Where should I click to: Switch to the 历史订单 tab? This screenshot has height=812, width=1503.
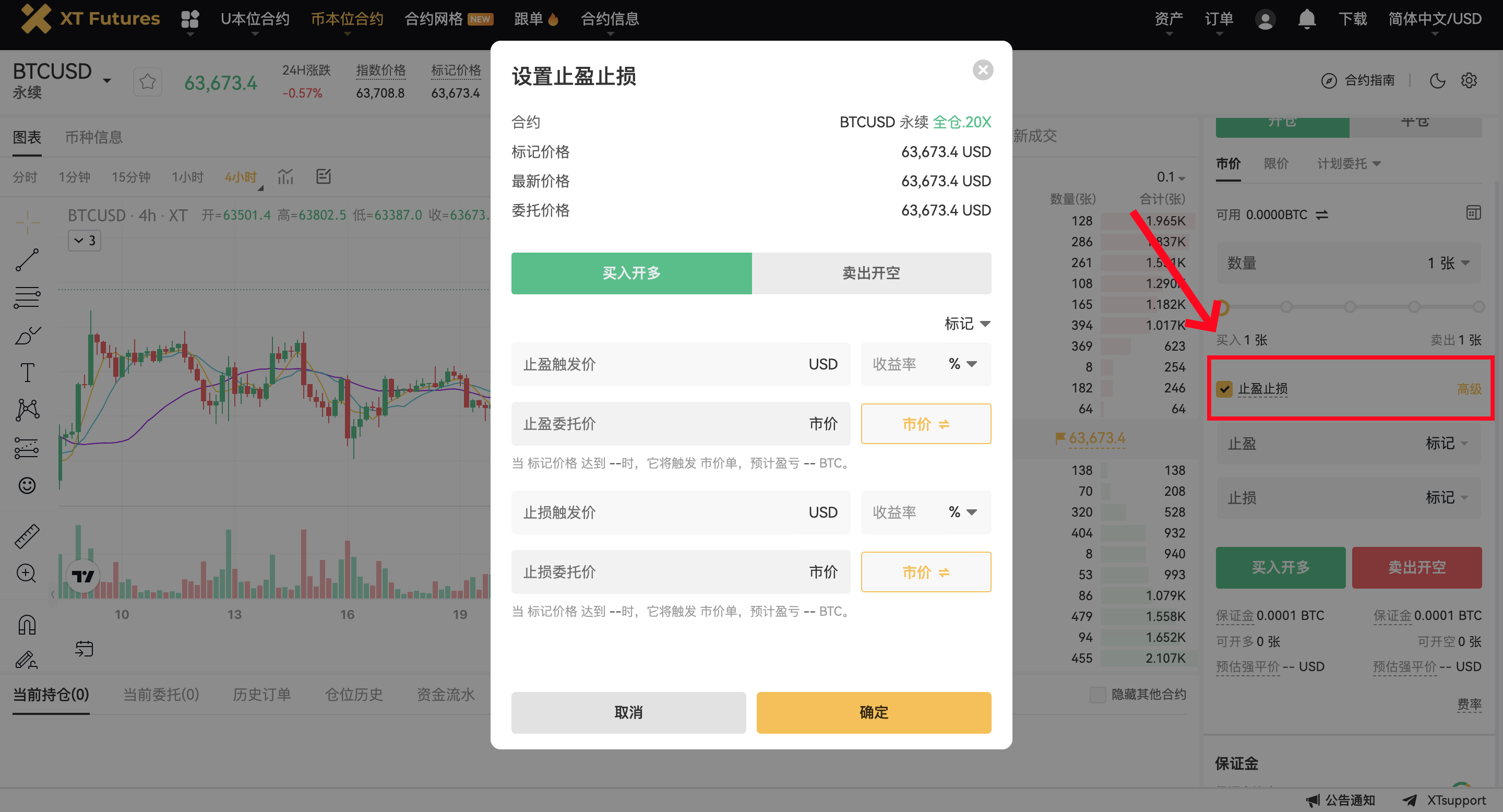tap(261, 695)
